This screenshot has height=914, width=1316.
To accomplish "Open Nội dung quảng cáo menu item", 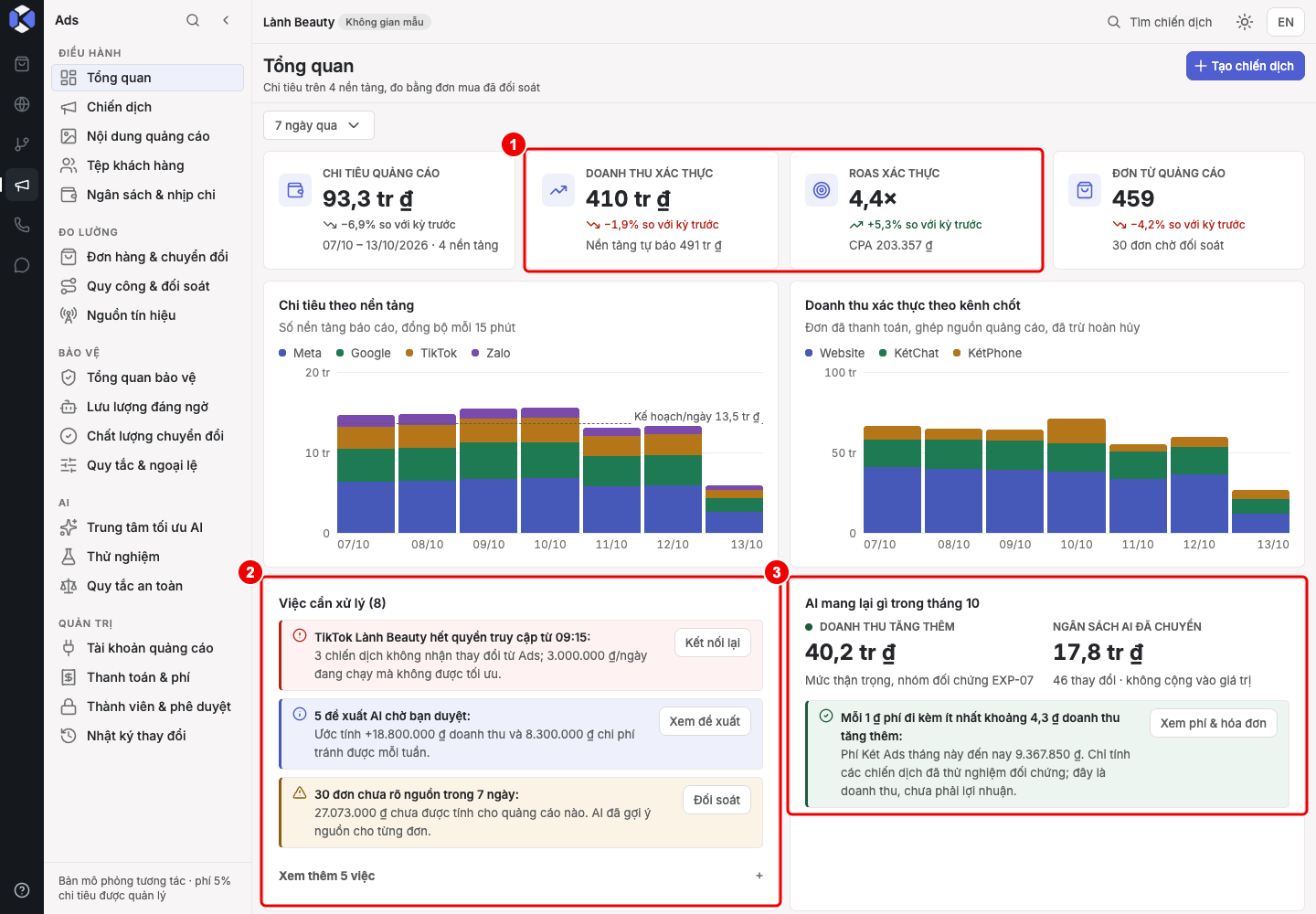I will click(x=147, y=136).
